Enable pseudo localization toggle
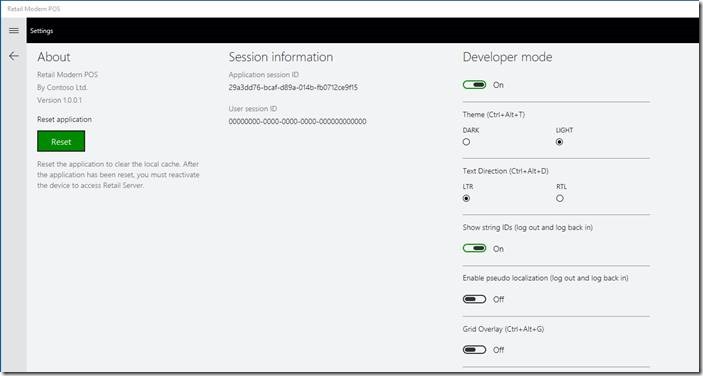 click(x=474, y=299)
